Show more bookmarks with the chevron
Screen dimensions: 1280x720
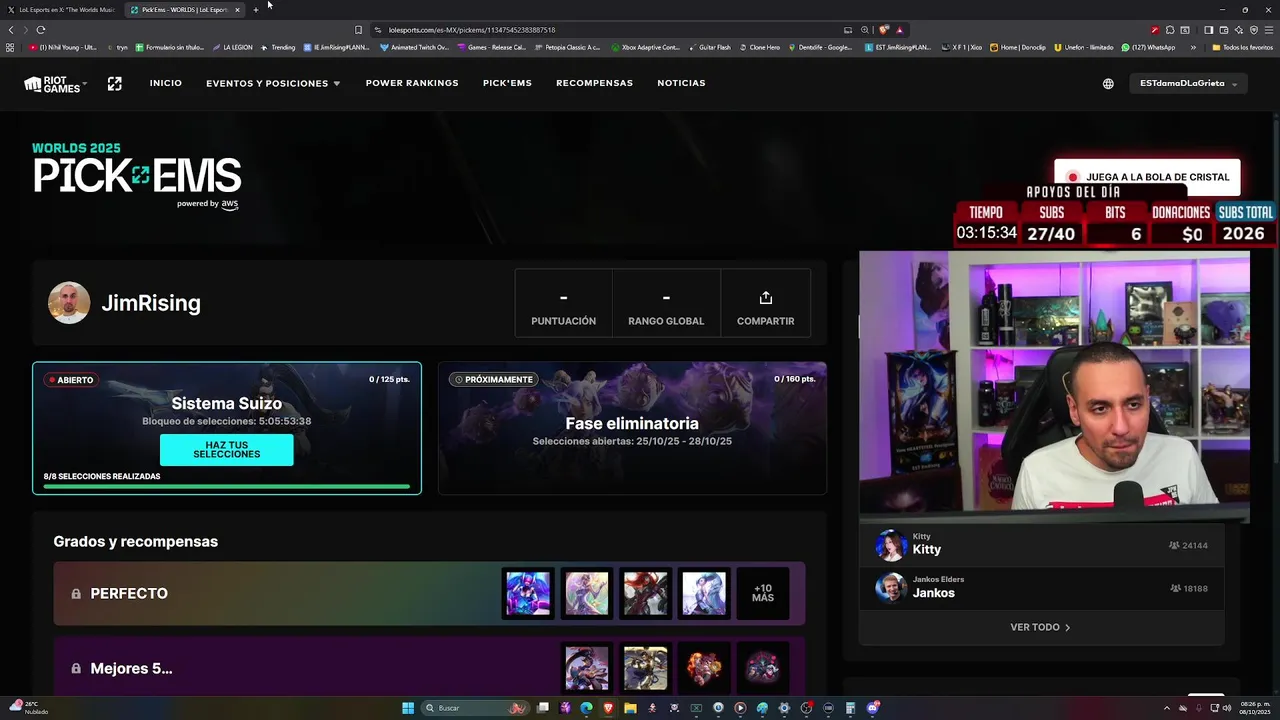[x=1193, y=47]
